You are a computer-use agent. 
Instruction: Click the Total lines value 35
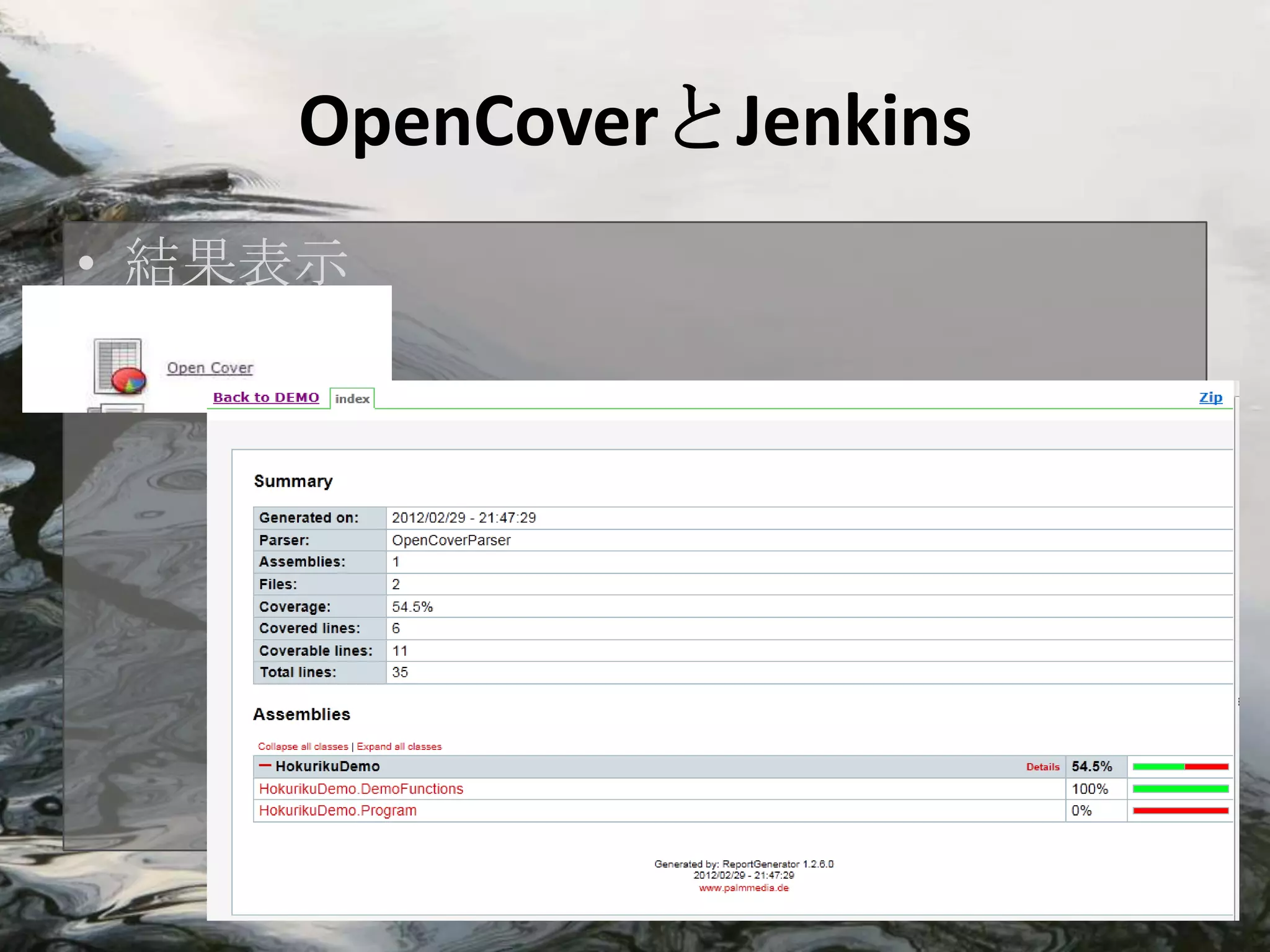pos(400,672)
